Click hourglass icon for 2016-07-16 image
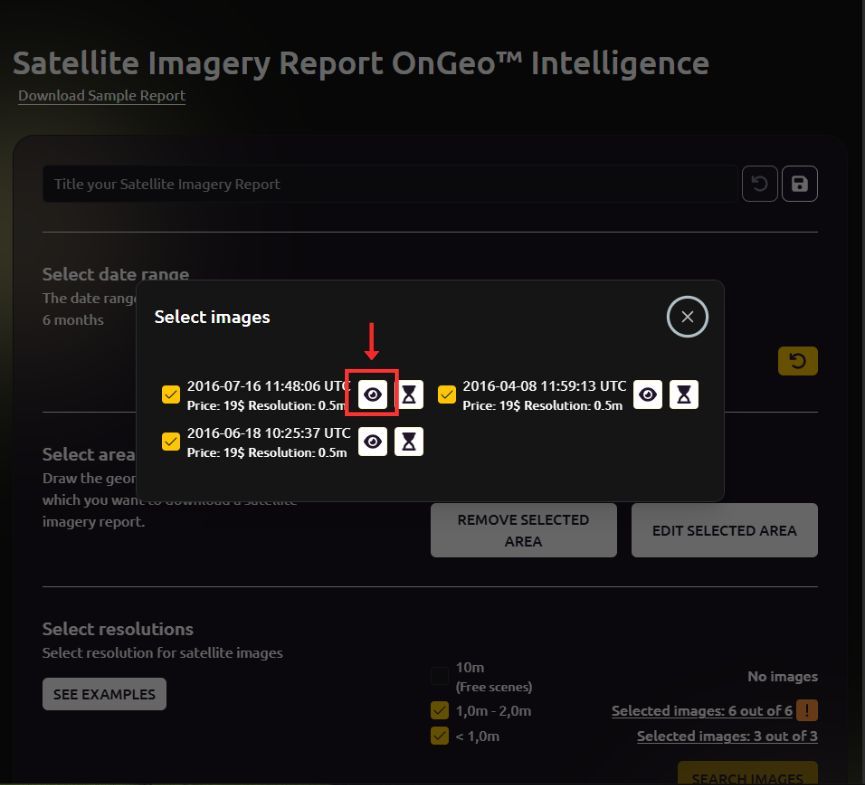865x785 pixels. pos(409,395)
